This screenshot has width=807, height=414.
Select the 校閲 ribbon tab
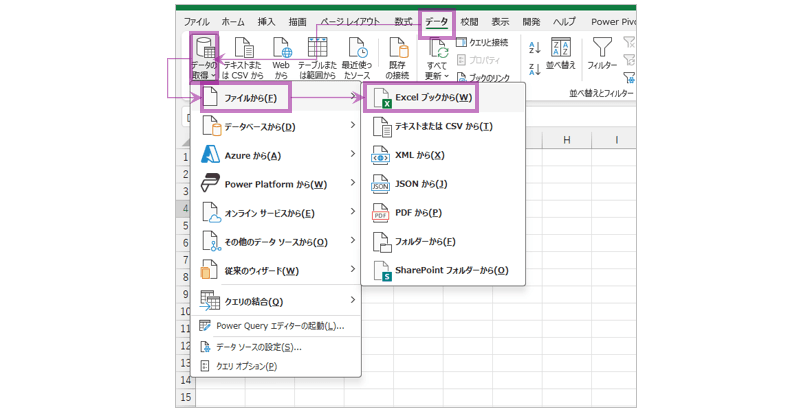[x=469, y=22]
